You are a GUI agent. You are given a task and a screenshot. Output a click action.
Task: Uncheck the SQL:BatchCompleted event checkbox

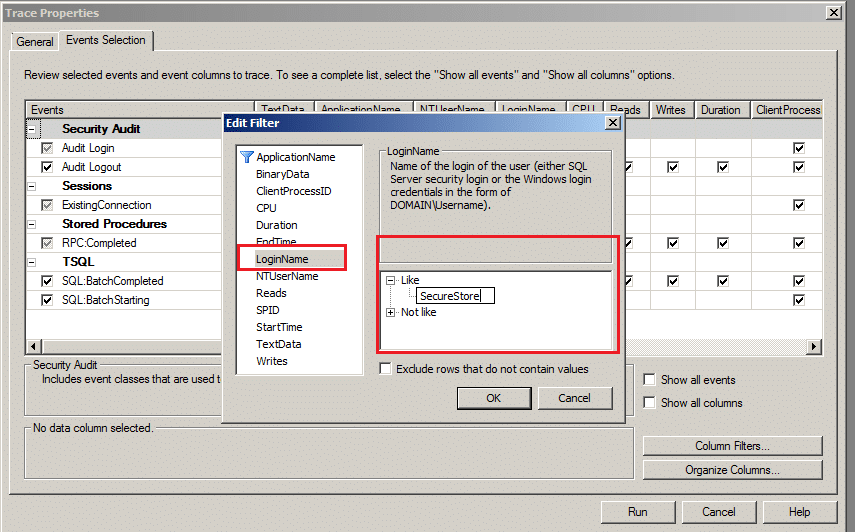click(47, 281)
